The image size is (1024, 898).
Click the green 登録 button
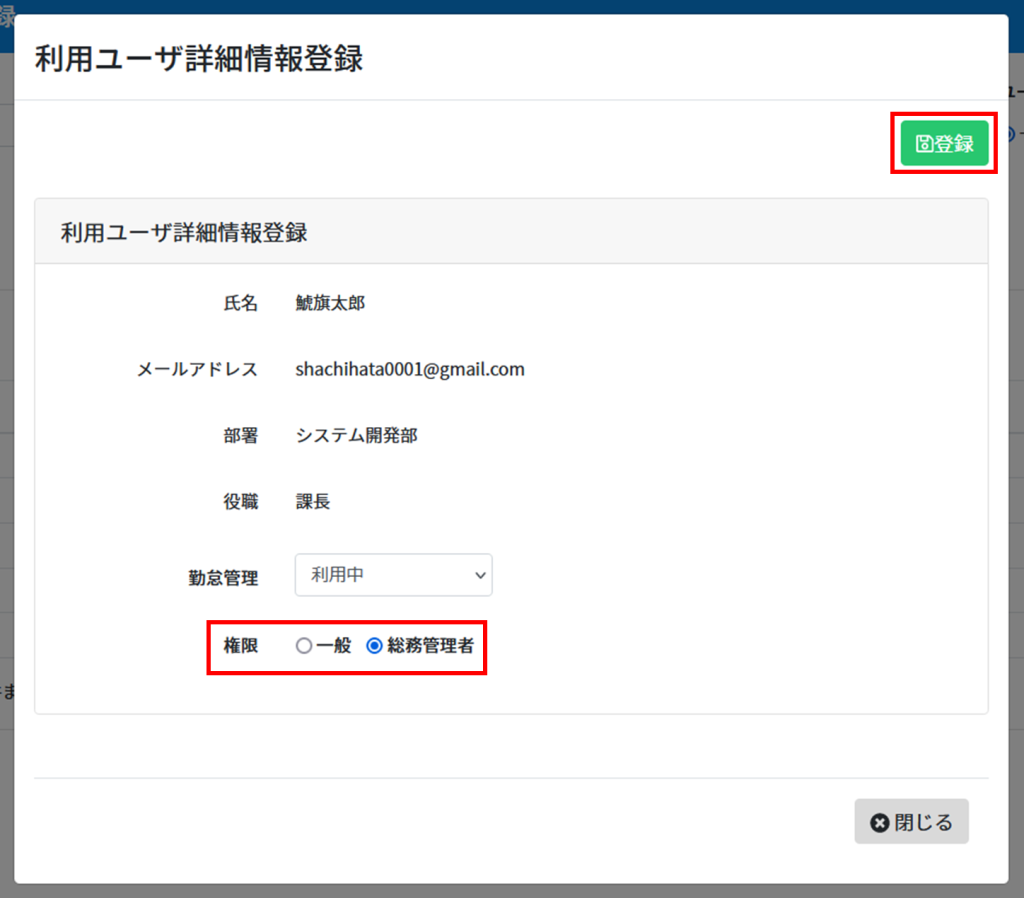click(x=944, y=144)
